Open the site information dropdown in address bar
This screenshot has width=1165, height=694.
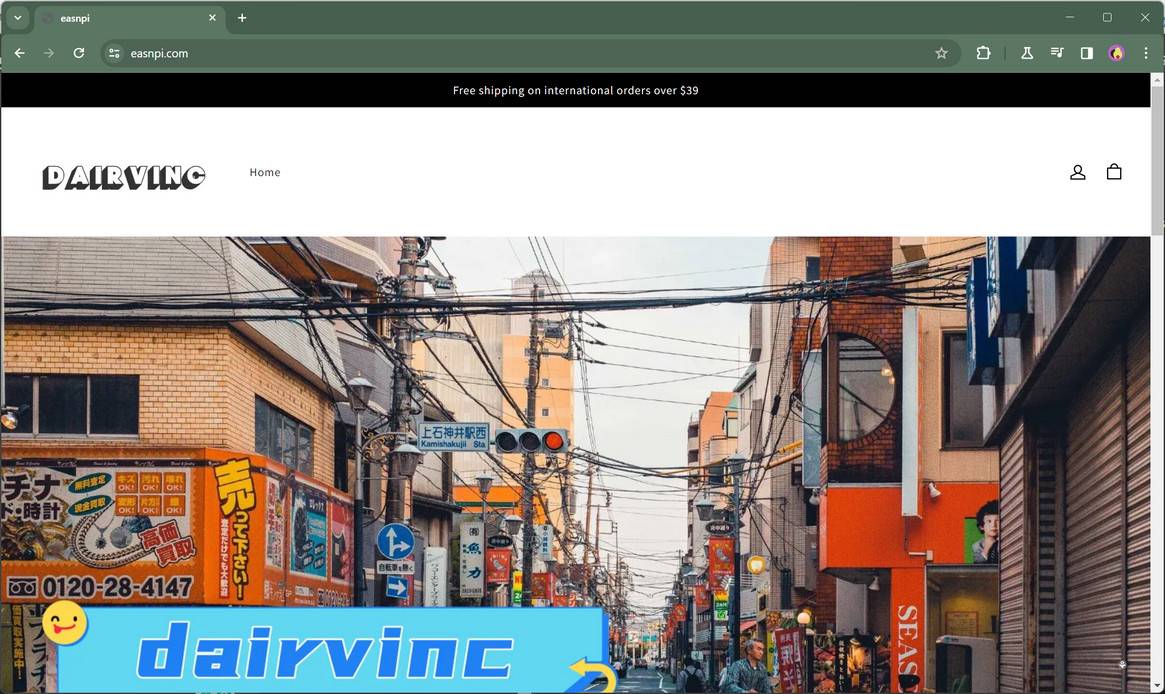(x=114, y=53)
